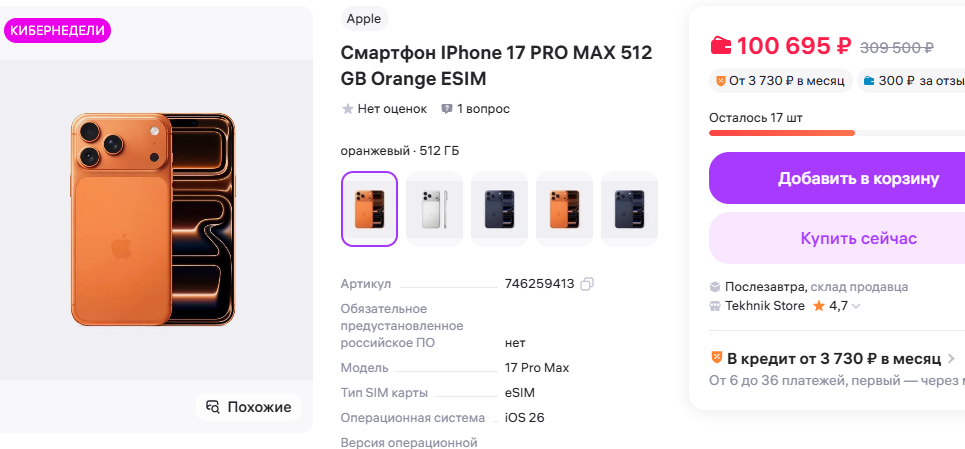Viewport: 965px width, 449px height.
Task: Expand the credit offer arrow
Action: (x=951, y=358)
